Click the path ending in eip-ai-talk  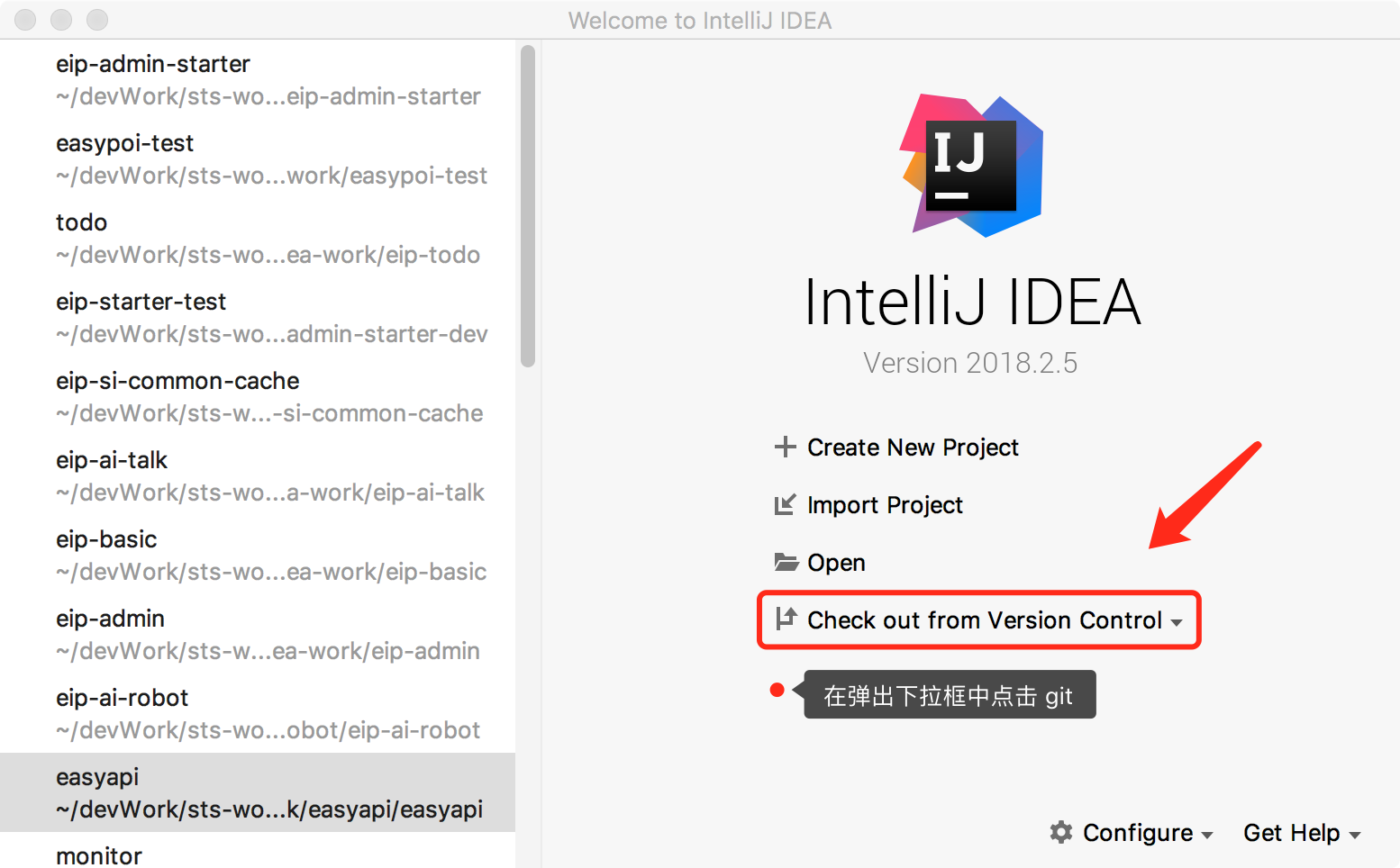[x=270, y=493]
